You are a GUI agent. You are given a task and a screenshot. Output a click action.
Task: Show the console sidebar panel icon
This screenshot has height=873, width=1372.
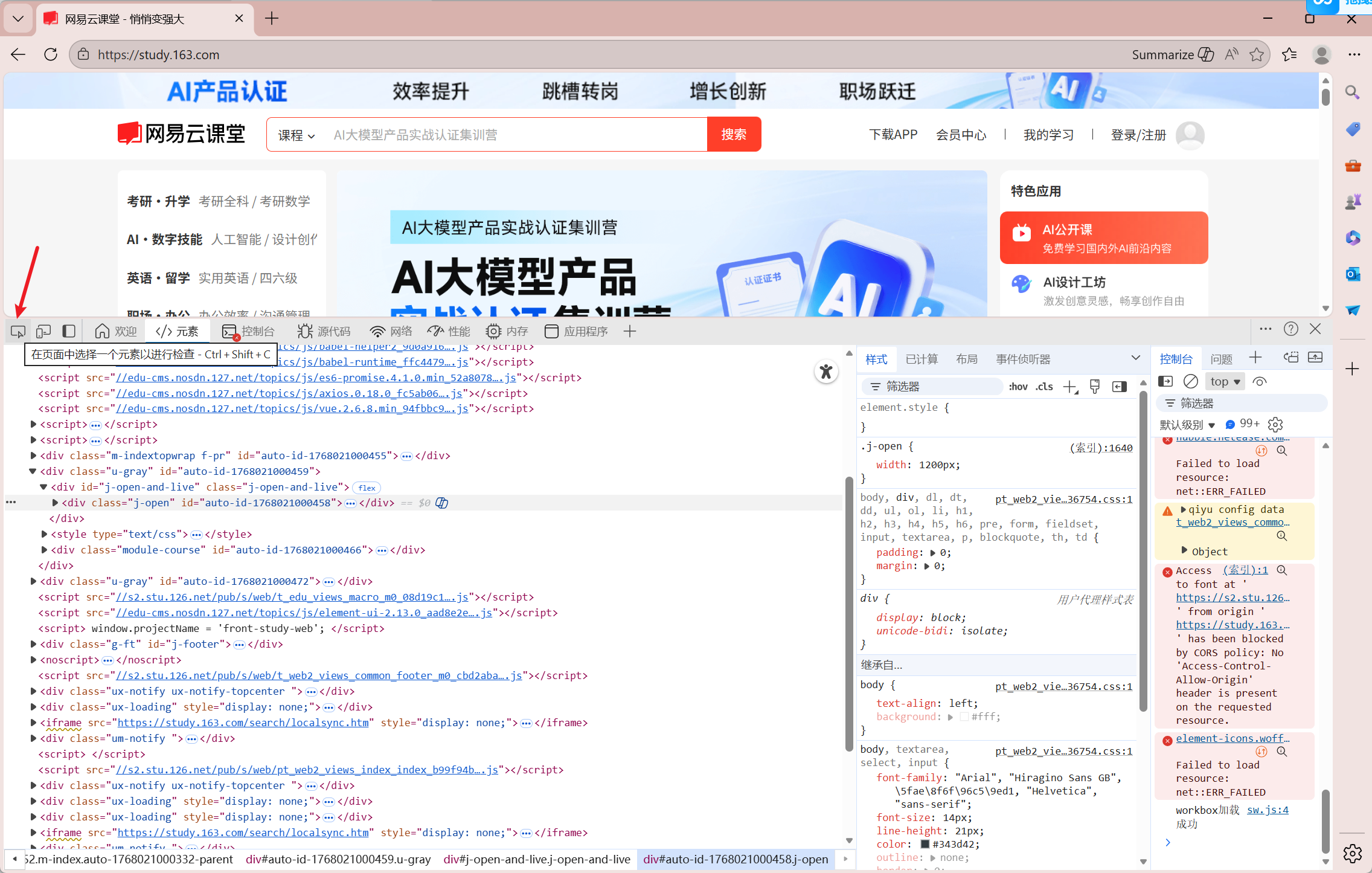1165,381
